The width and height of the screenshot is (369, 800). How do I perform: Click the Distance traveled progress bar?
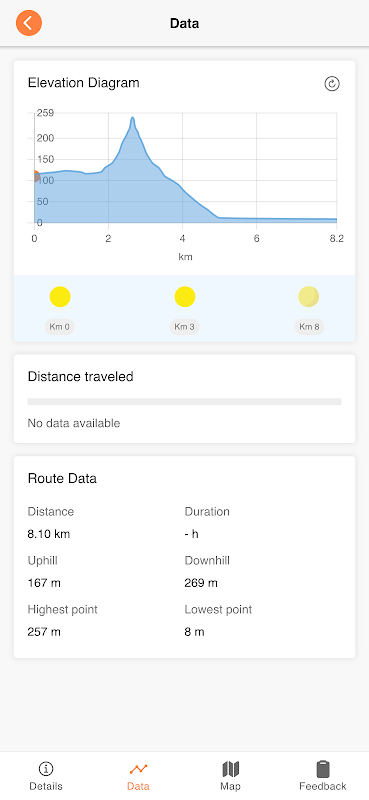184,402
